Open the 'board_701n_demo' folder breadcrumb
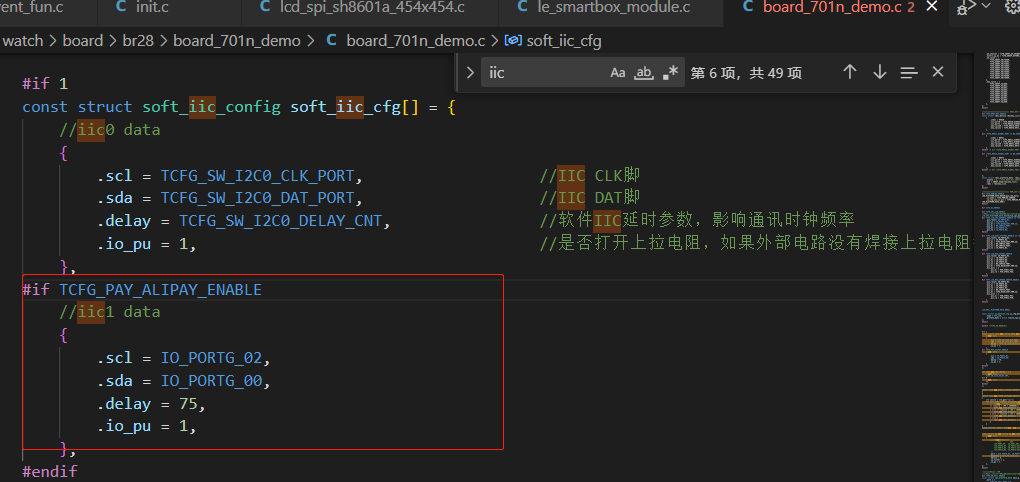 click(237, 41)
